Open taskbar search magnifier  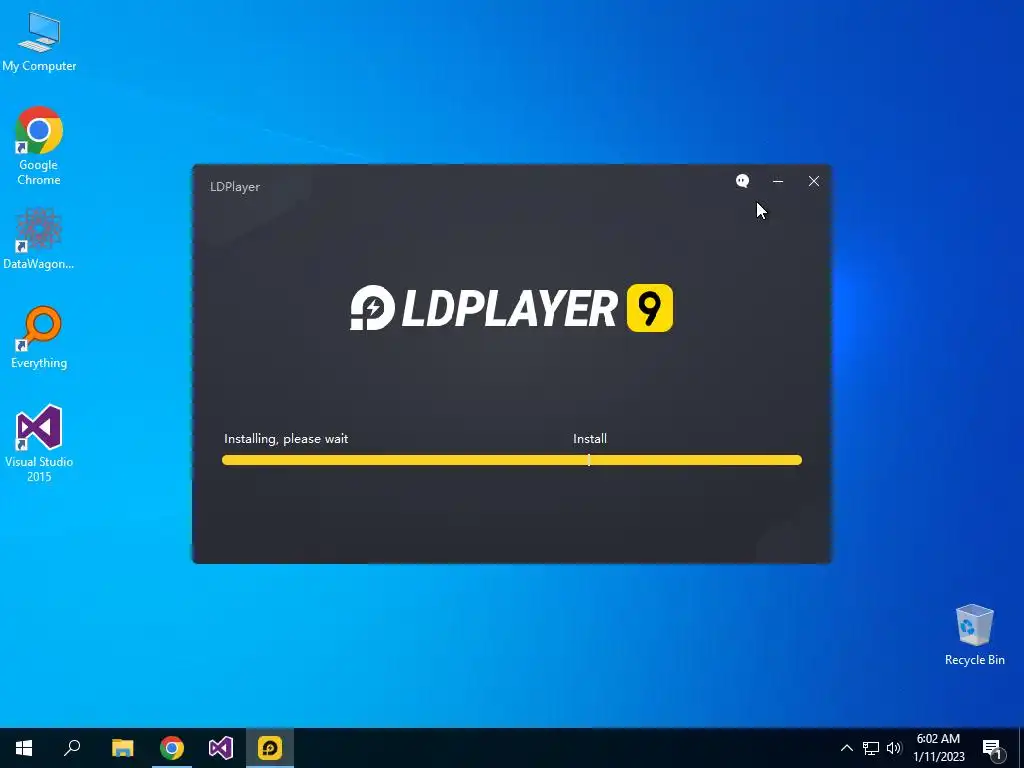[x=72, y=748]
